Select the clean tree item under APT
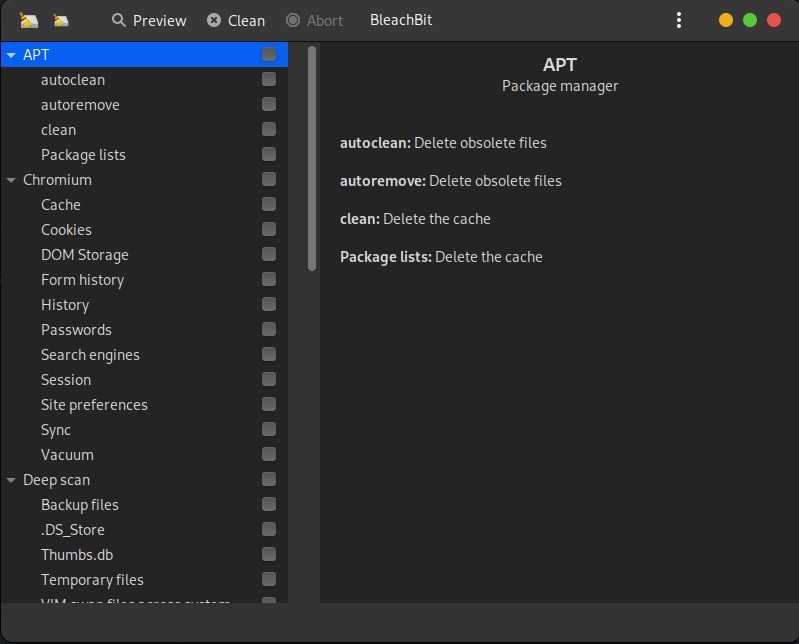The image size is (799, 644). [58, 130]
